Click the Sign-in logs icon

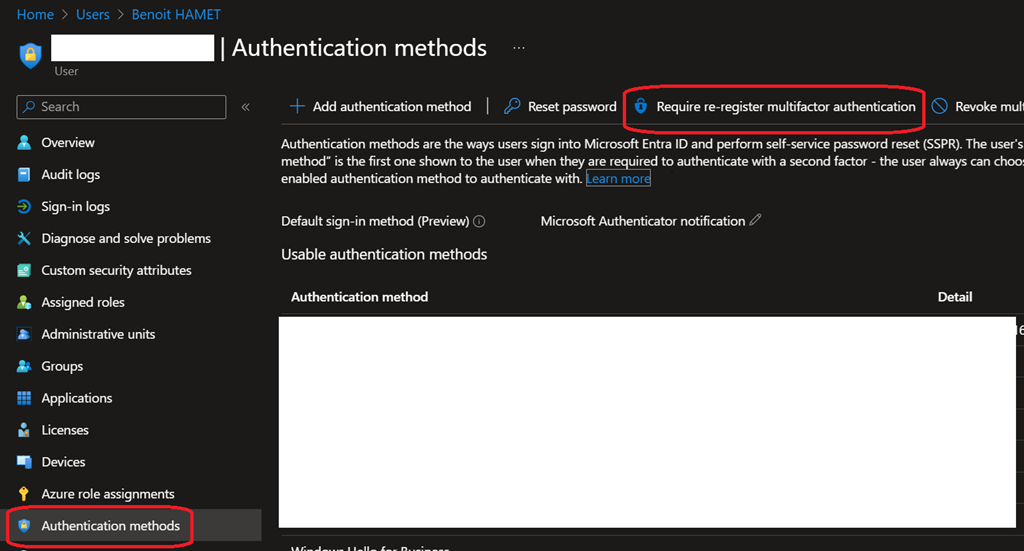[25, 207]
